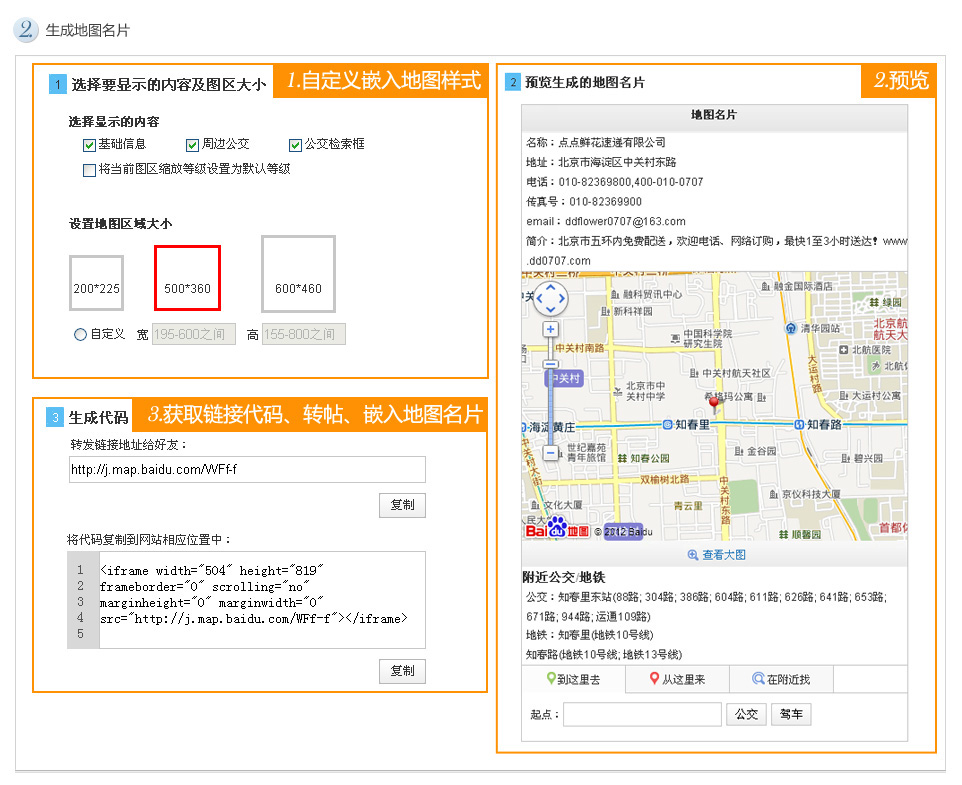Switch to the 从这里来 tab
This screenshot has height=785, width=962.
pos(677,680)
